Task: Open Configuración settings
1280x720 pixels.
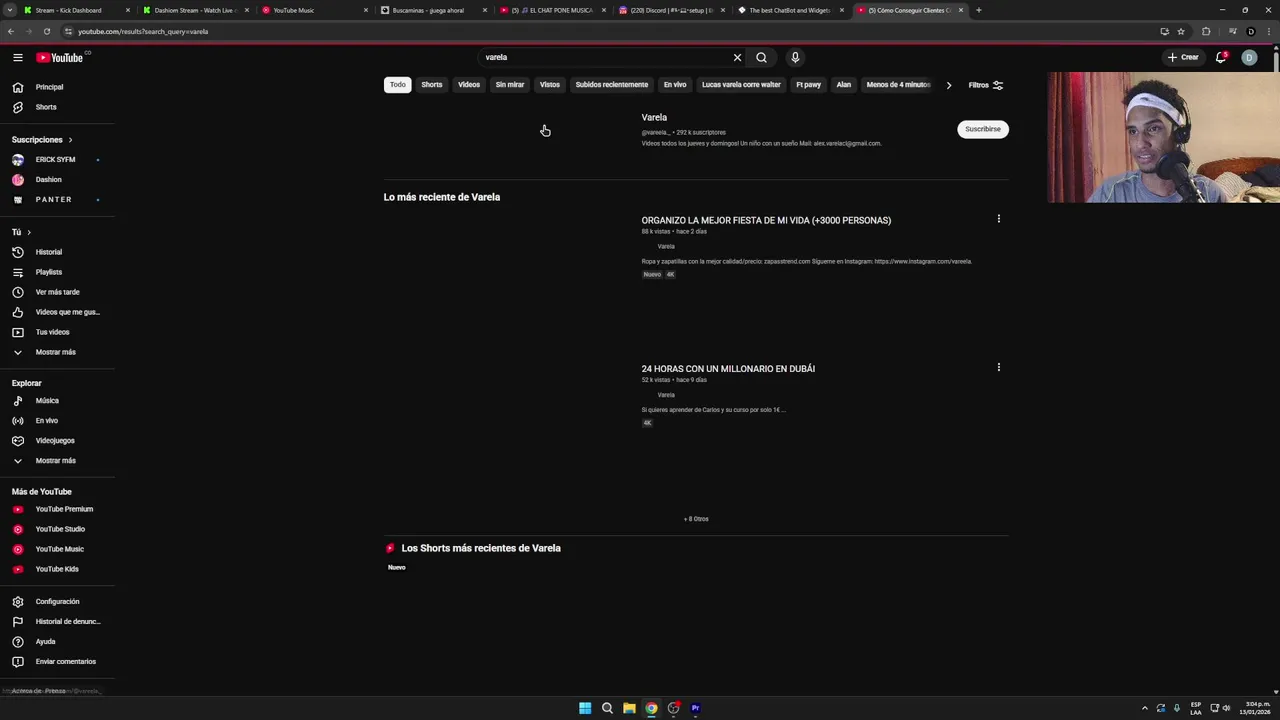Action: 57,602
